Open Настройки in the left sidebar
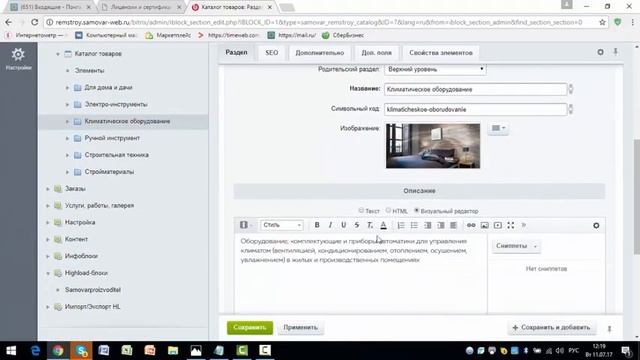This screenshot has height=360, width=640. tap(18, 59)
